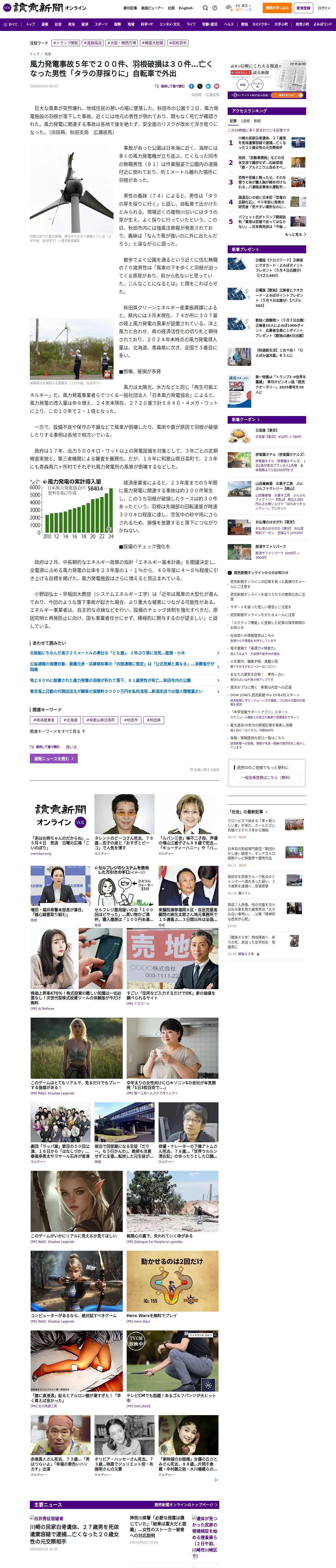Select the #トランプ関税 trending keyword
Screen dimensions: 336x1568
65,43
